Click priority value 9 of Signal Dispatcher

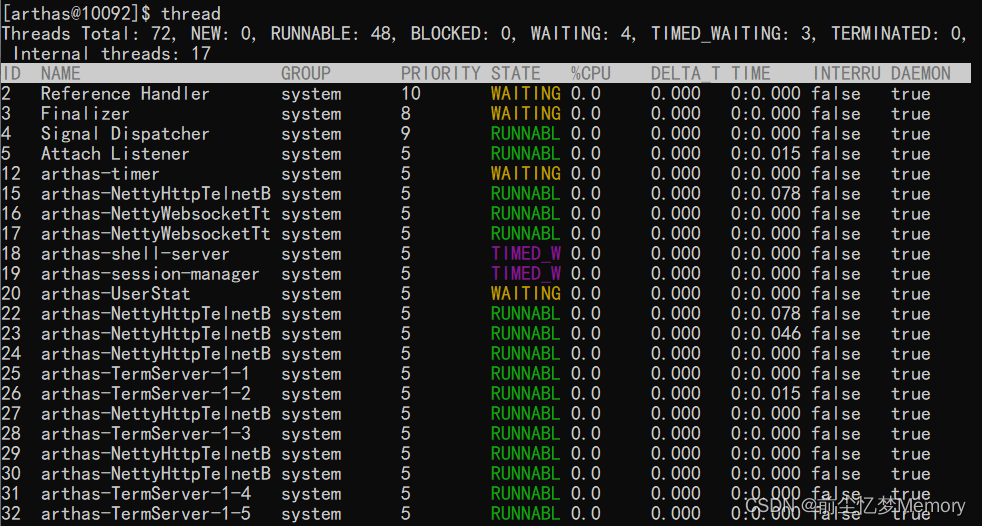coord(406,133)
